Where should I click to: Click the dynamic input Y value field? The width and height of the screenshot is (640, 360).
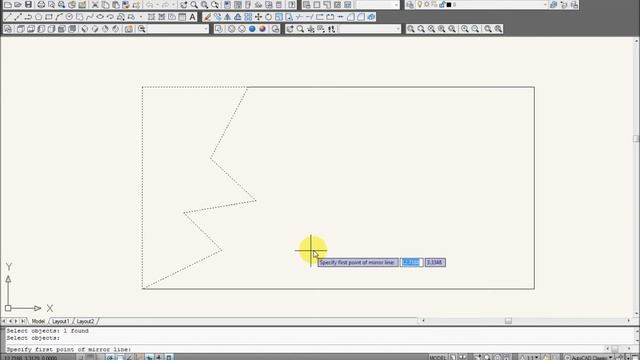[435, 262]
